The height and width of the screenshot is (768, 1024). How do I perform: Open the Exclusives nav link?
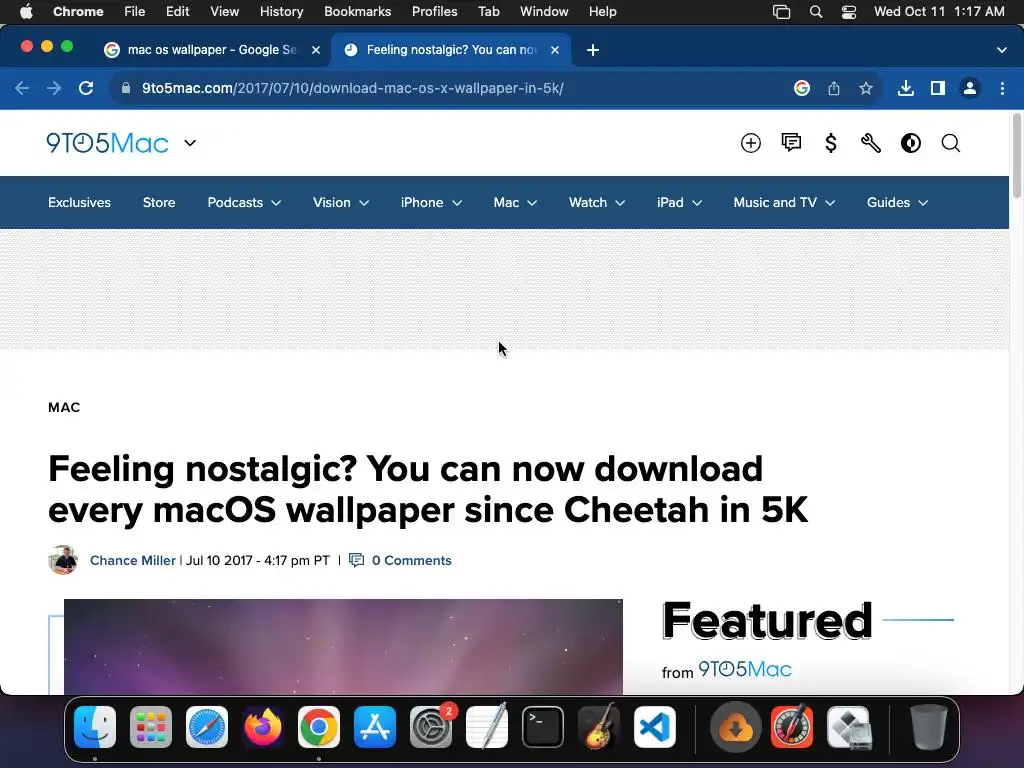point(80,202)
